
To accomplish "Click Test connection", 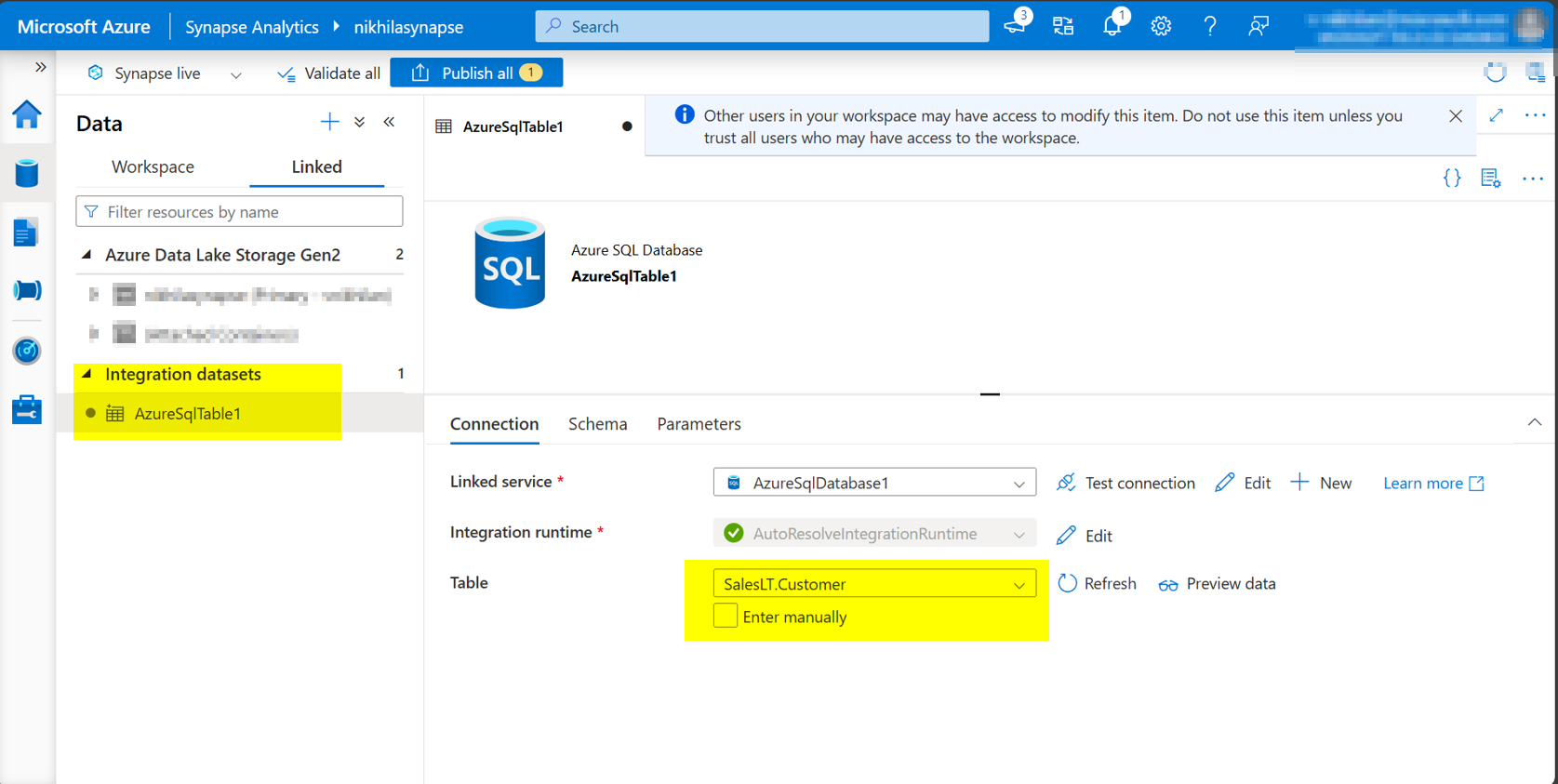I will coord(1125,483).
